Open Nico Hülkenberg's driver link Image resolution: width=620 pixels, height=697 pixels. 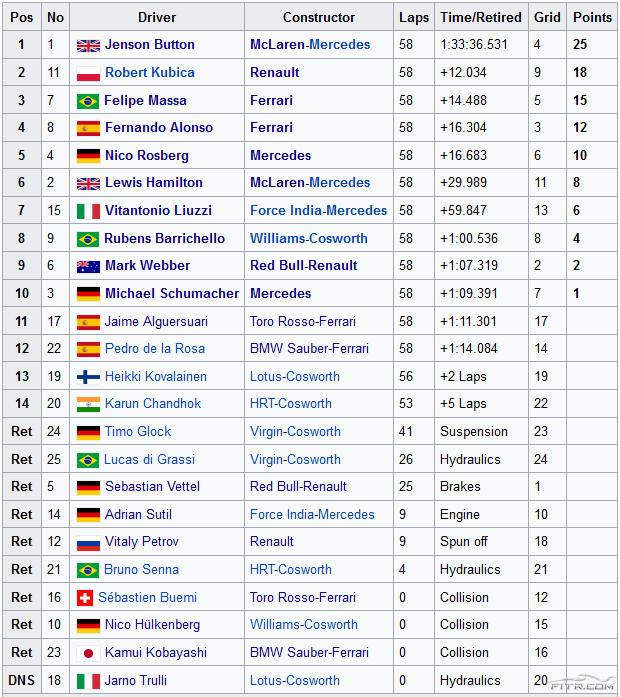click(152, 625)
